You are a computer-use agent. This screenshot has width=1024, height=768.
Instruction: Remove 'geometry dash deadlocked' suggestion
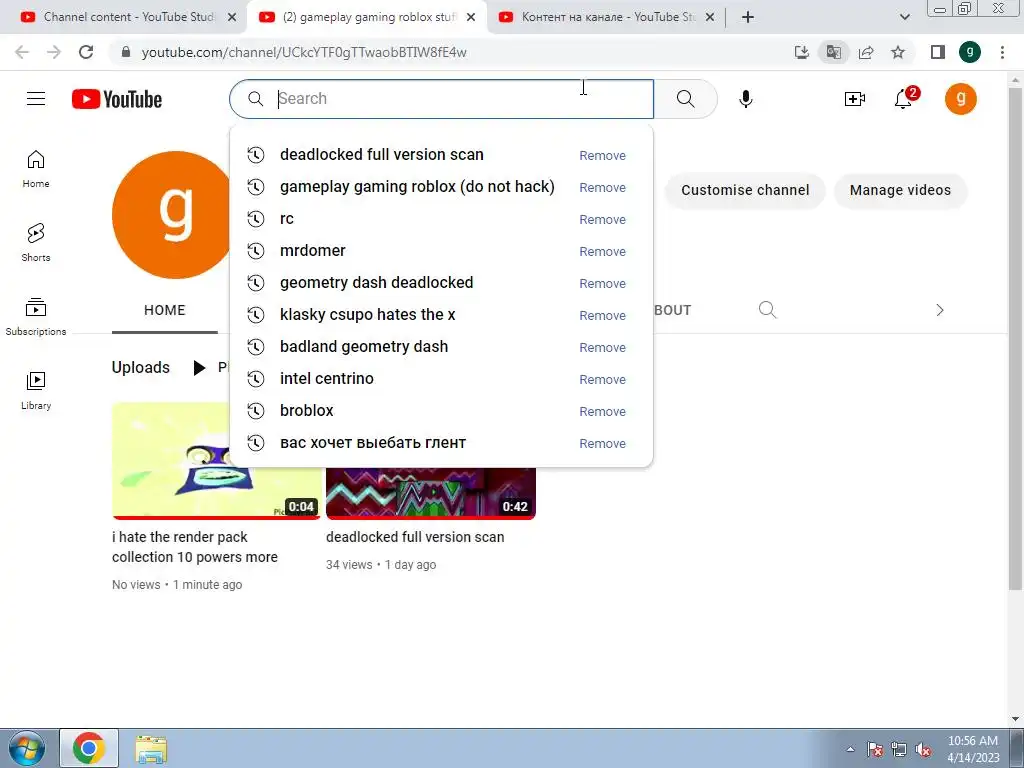pyautogui.click(x=602, y=283)
